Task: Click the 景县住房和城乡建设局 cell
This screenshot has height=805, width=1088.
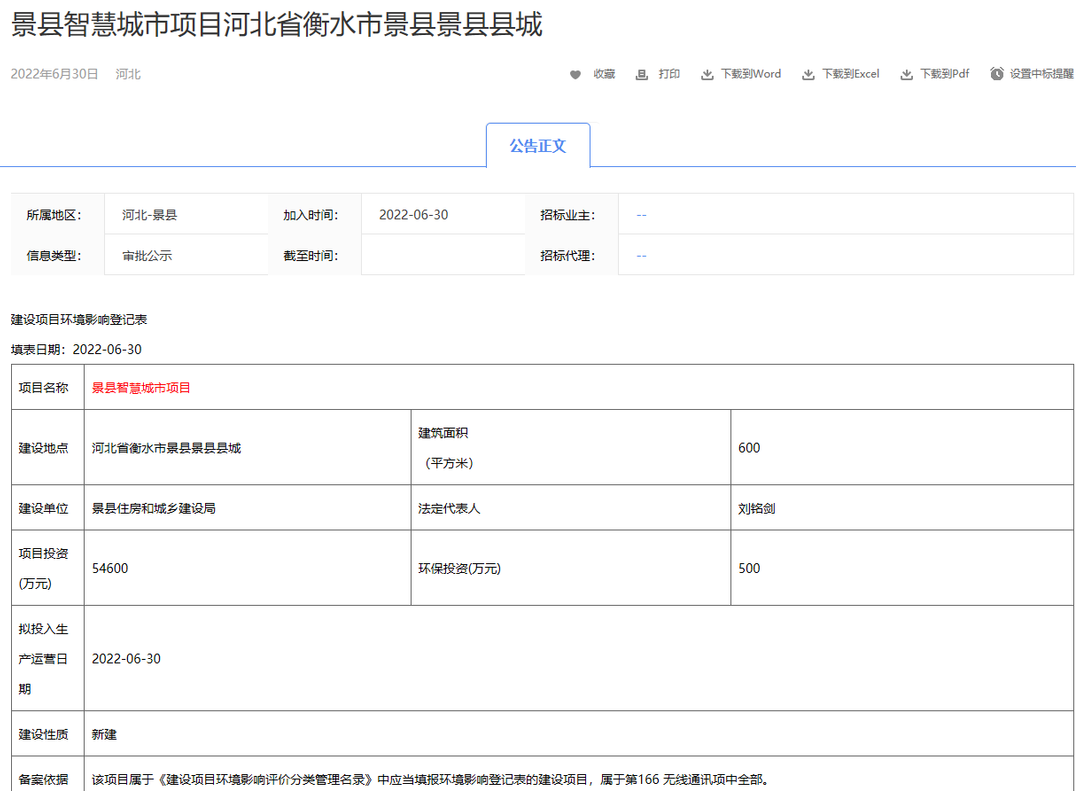Action: click(248, 508)
